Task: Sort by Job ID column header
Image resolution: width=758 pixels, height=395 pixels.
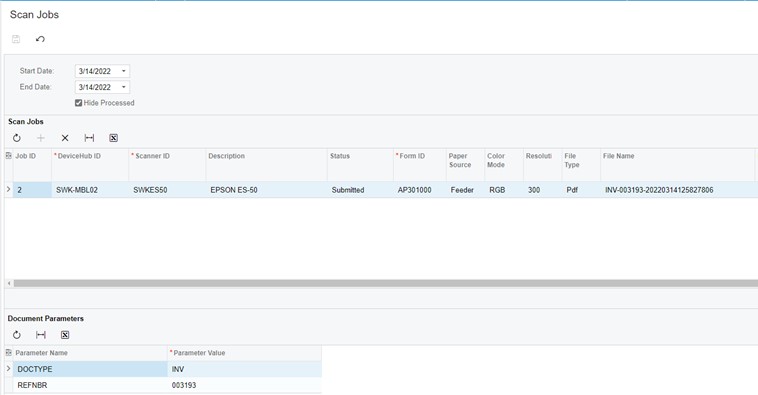Action: (32, 165)
